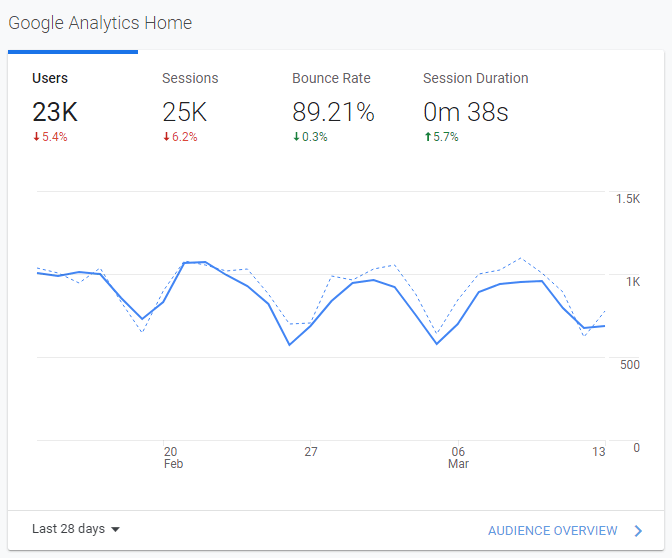Image resolution: width=672 pixels, height=558 pixels.
Task: Click the 1K y-axis label
Action: pos(633,282)
